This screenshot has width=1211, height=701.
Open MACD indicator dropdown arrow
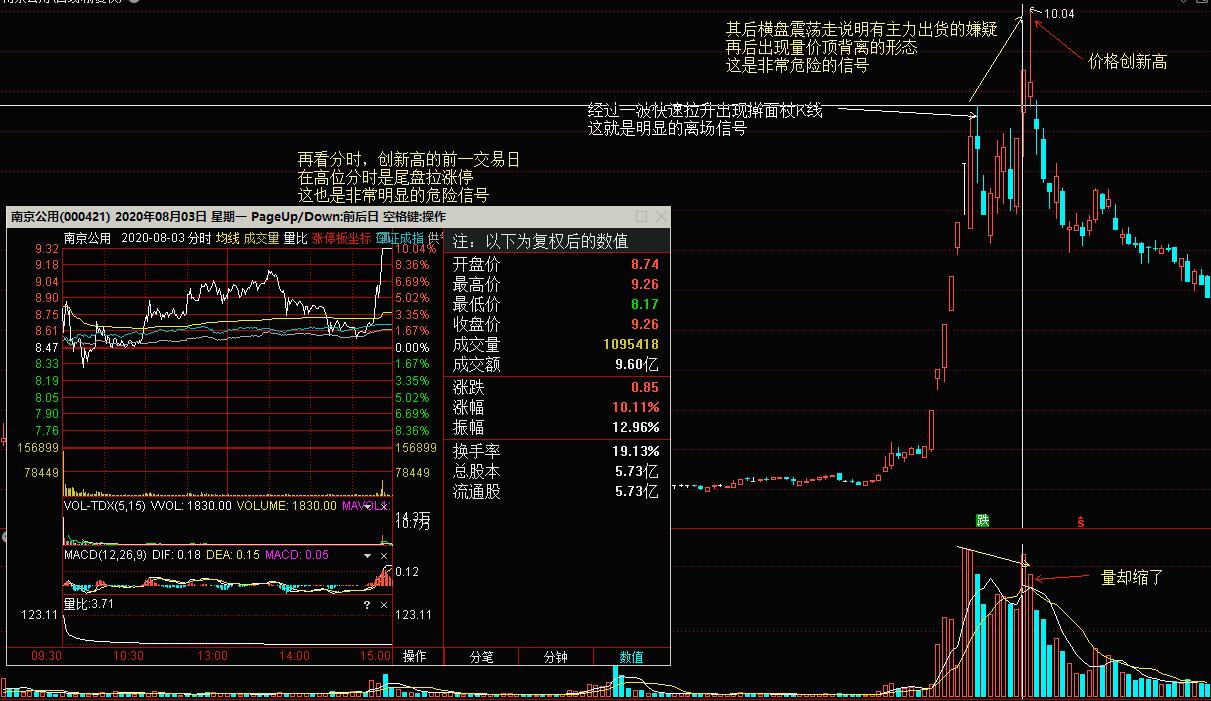(x=367, y=555)
